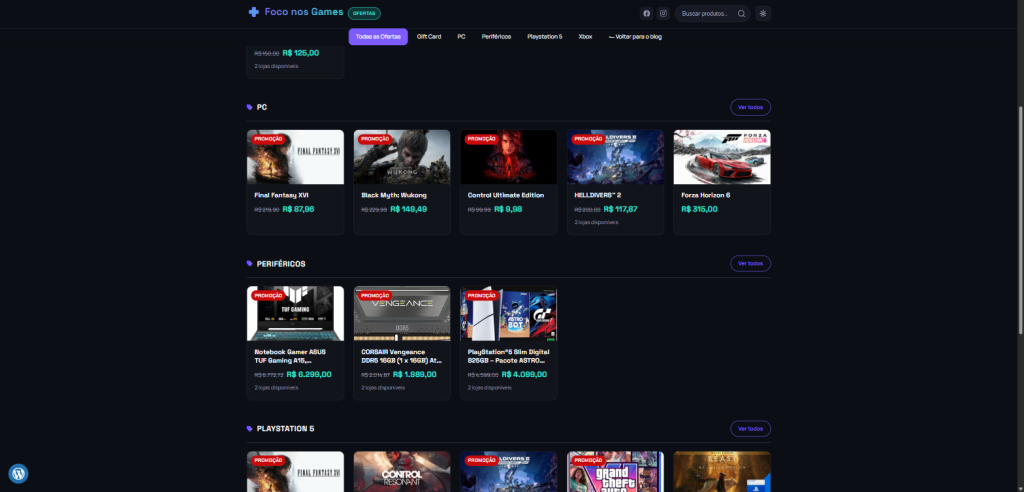Image resolution: width=1024 pixels, height=492 pixels.
Task: Click Ver todos for the Periféricos section
Action: 750,263
